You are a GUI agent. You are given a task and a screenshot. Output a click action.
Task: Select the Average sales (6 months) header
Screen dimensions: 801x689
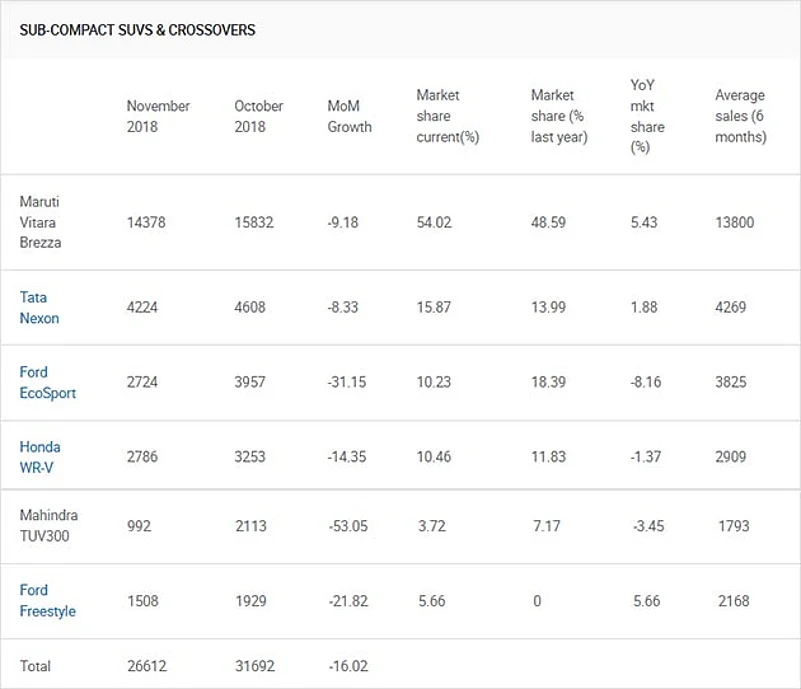tap(740, 116)
